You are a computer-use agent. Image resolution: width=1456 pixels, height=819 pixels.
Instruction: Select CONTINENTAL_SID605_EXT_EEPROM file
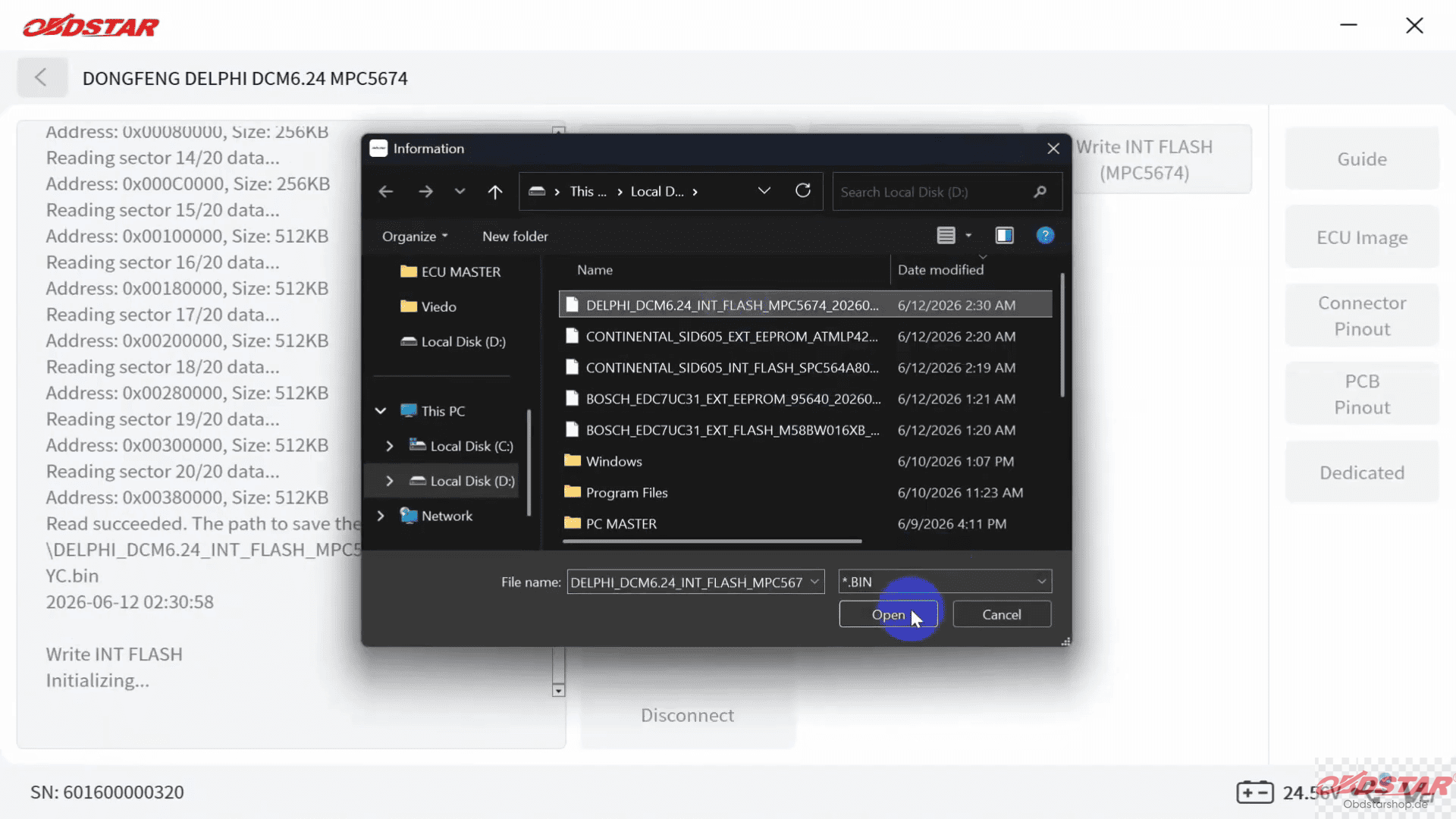tap(805, 336)
